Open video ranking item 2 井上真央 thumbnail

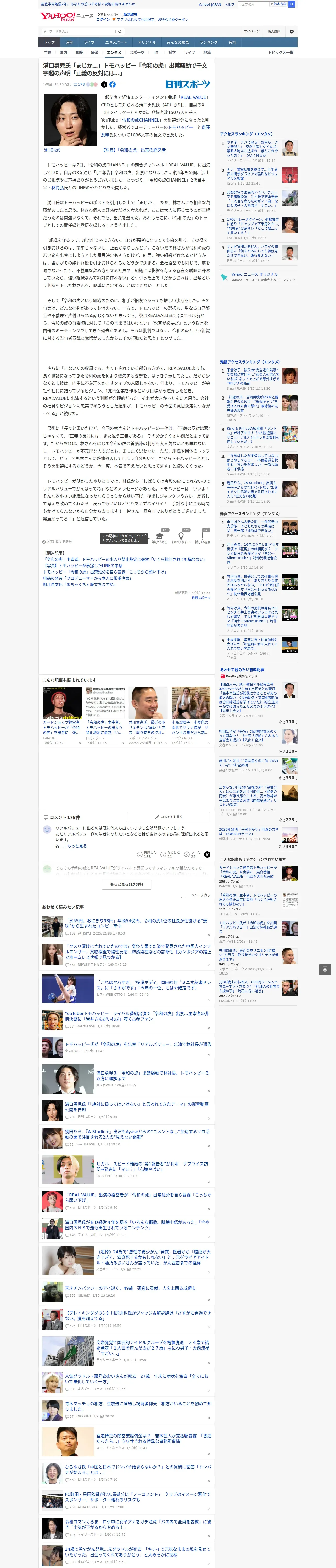pos(290,550)
